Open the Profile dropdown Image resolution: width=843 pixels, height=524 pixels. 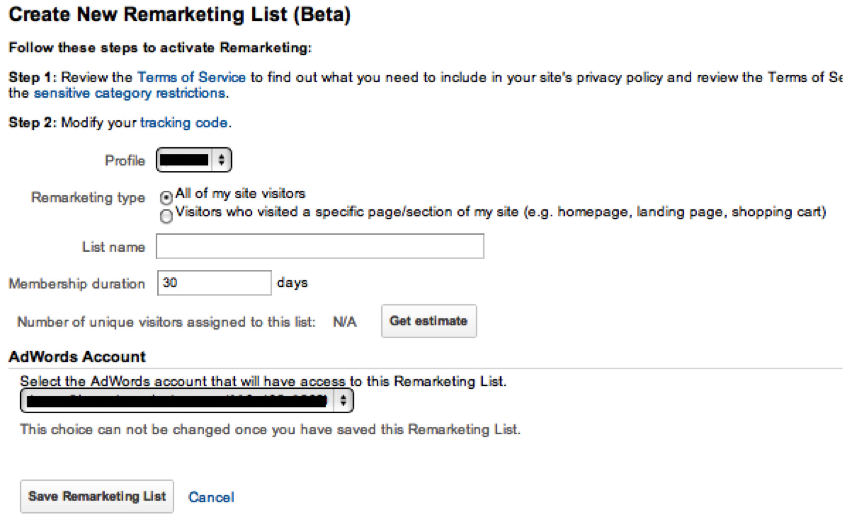pos(194,160)
